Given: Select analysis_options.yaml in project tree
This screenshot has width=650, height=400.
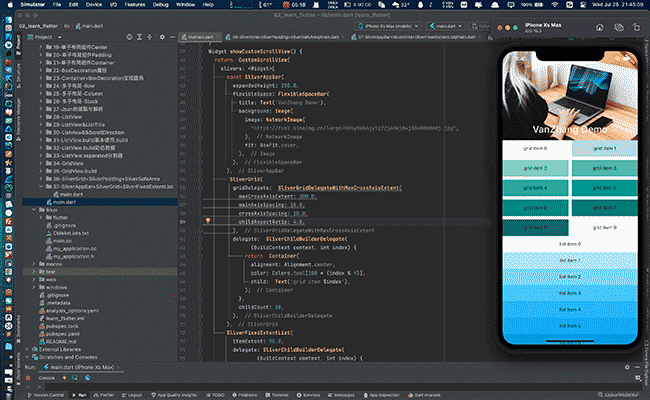Looking at the screenshot, I should pos(72,310).
